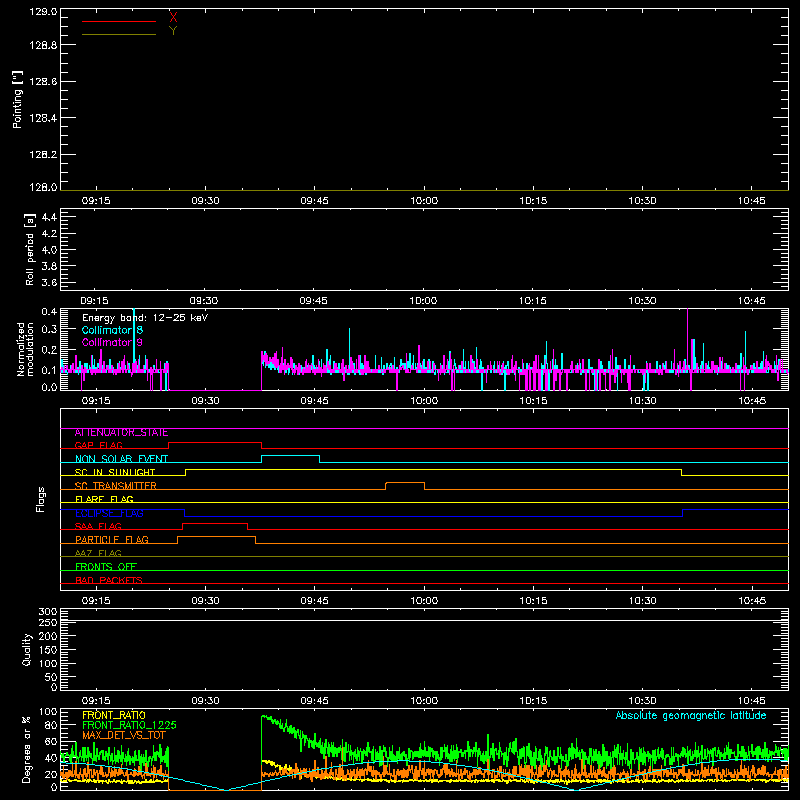Click the 300 tick on Quality axis
Screen dimensions: 800x800
[47, 612]
